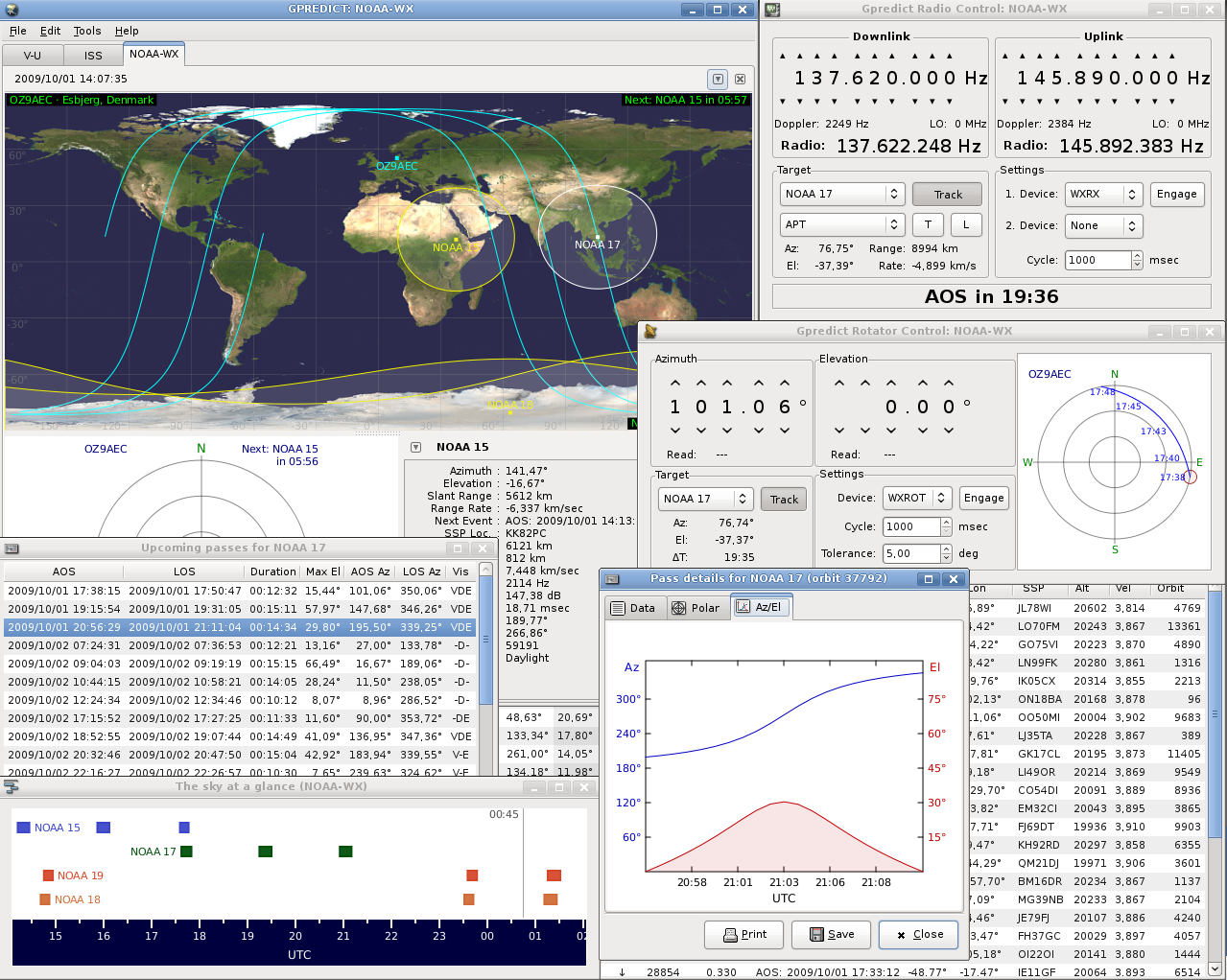The width and height of the screenshot is (1227, 980).
Task: Open the Tools menu
Action: [87, 31]
